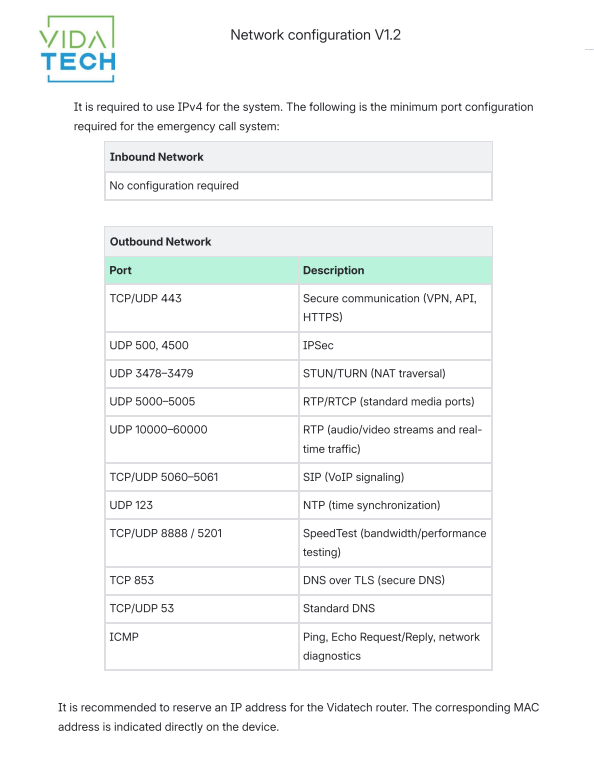Click the Port column header
The image size is (594, 772).
click(x=201, y=270)
